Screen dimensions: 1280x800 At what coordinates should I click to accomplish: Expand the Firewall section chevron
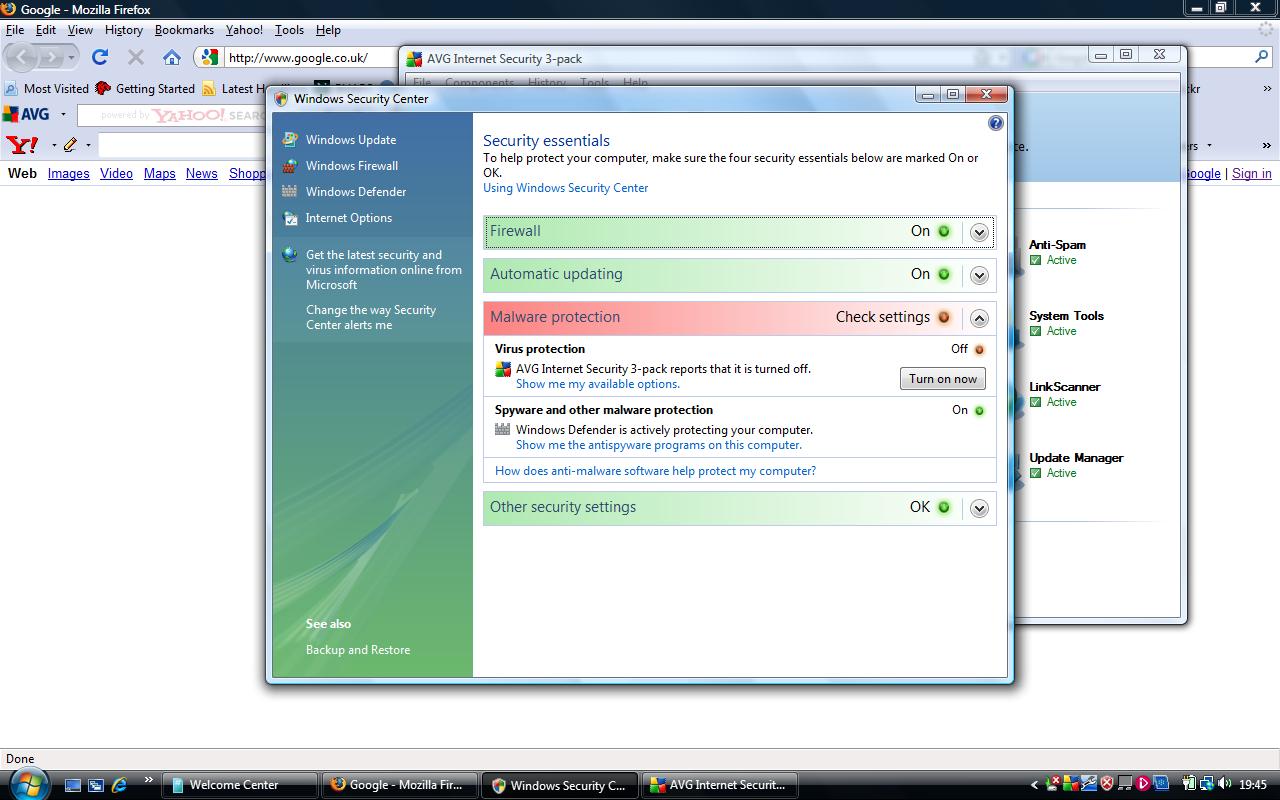(979, 232)
